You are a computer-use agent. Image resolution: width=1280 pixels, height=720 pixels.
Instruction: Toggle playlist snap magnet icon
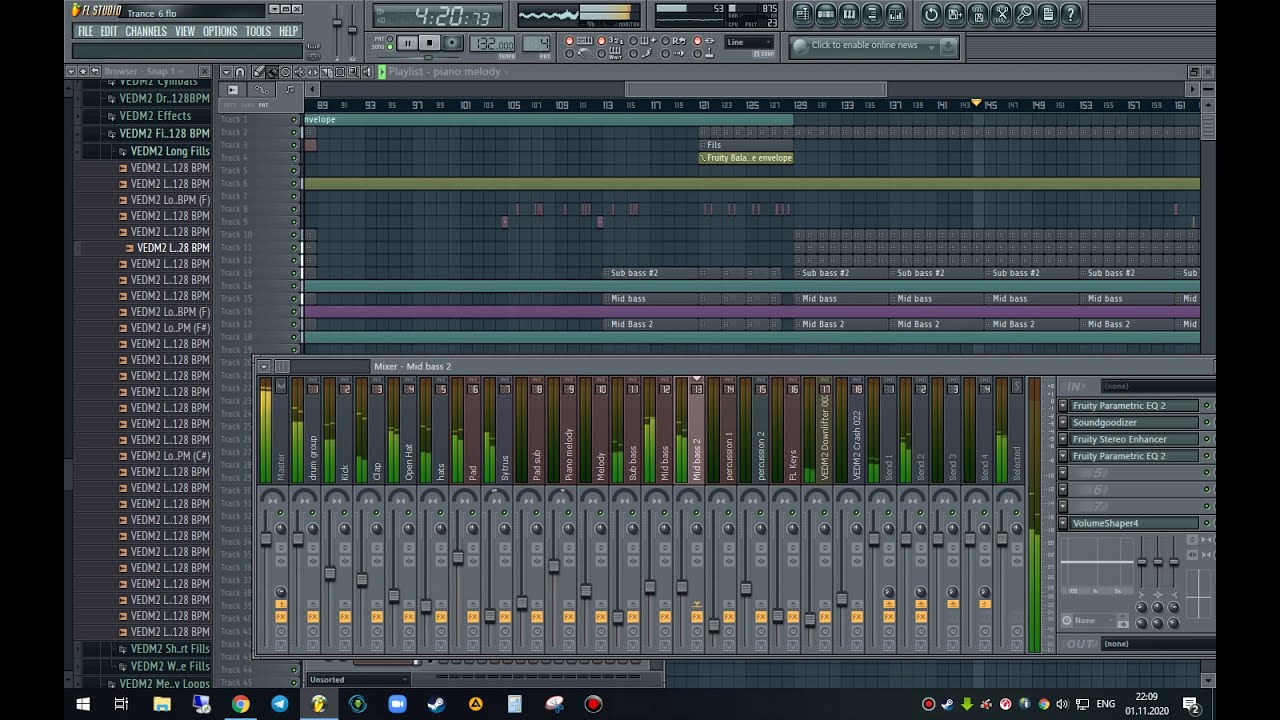click(x=240, y=72)
